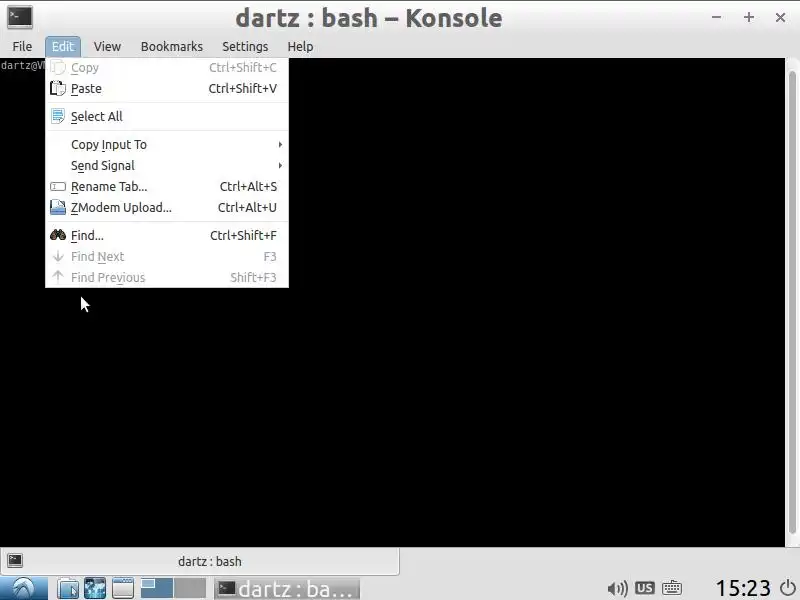Click the keyboard tray icon
The image size is (800, 600).
[x=671, y=588]
